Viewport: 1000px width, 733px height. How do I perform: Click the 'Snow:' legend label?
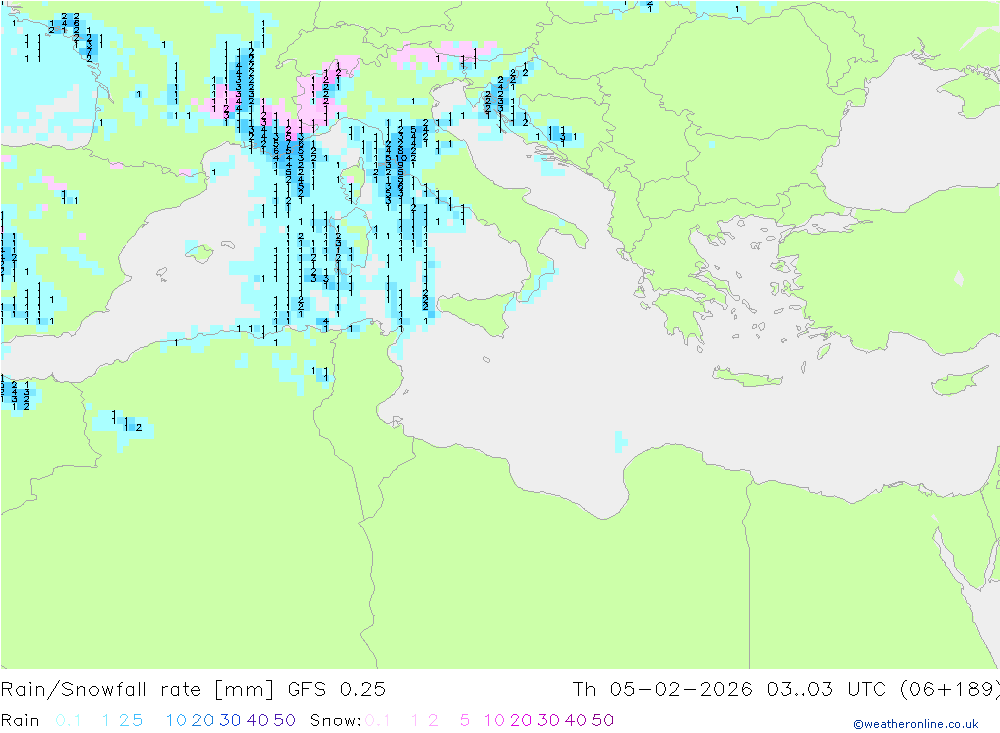335,720
